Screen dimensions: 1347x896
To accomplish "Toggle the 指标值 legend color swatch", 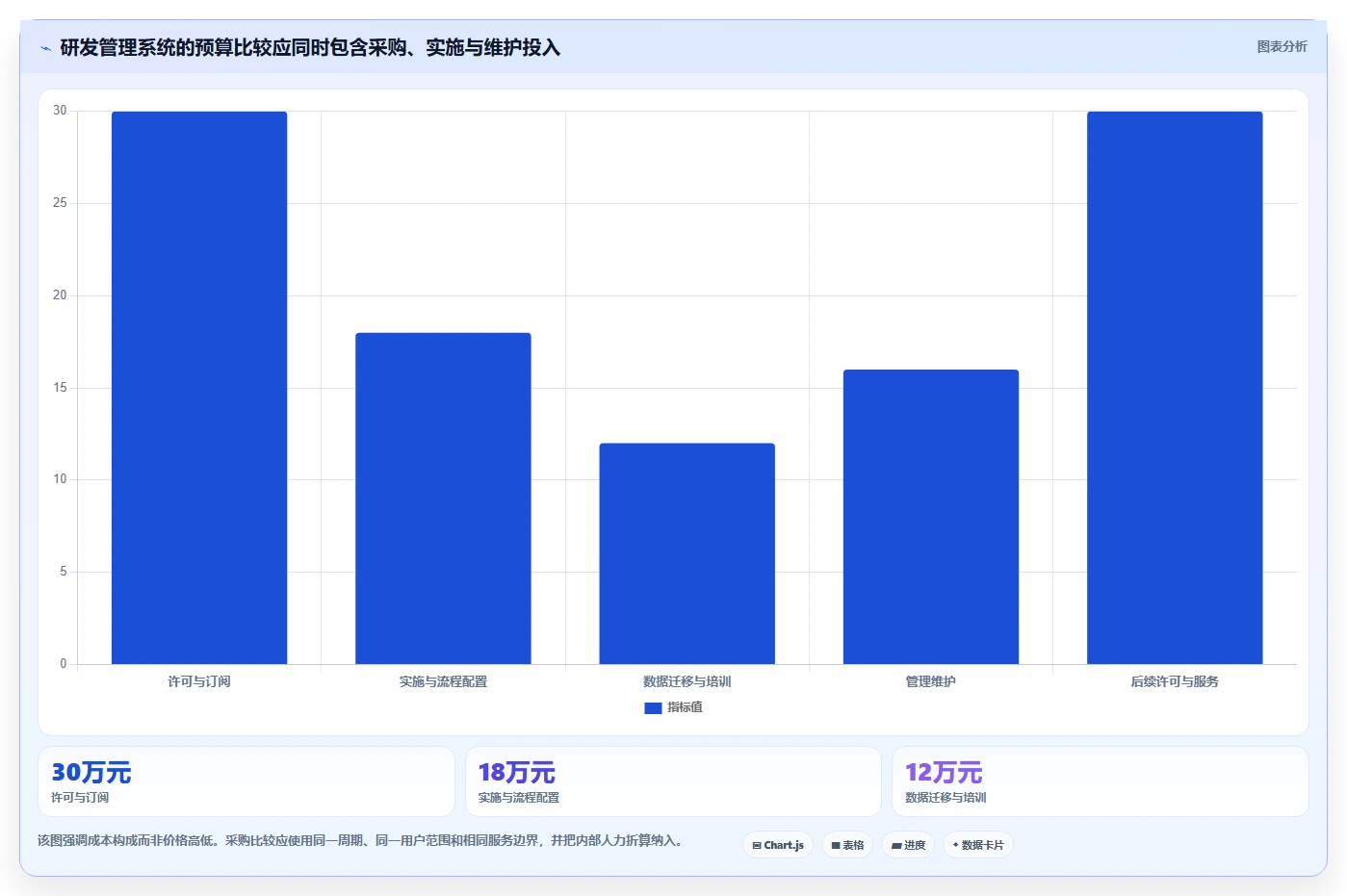I will click(x=653, y=707).
